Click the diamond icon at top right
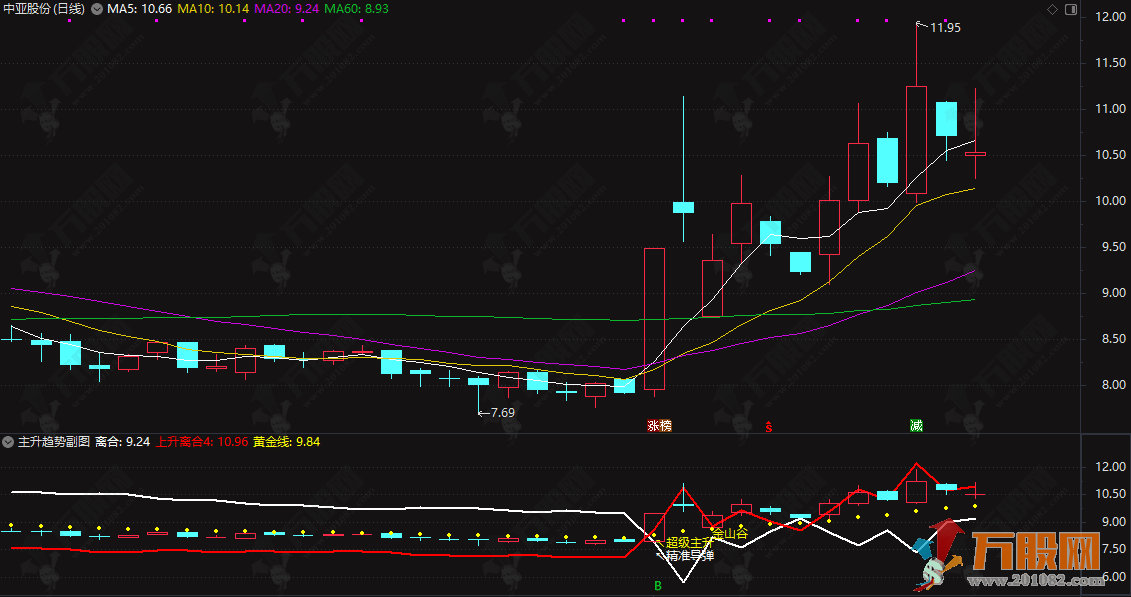 (x=1052, y=9)
